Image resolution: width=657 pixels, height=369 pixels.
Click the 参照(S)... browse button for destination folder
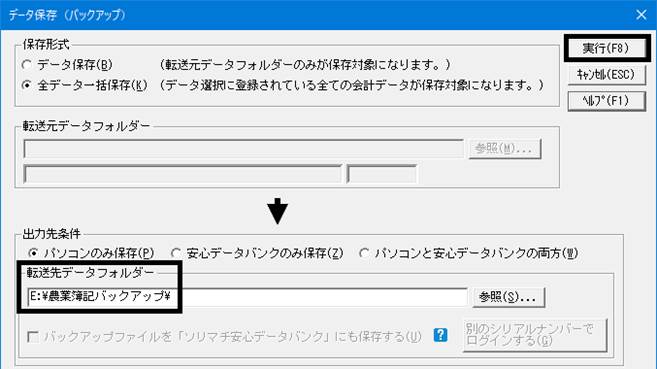point(508,297)
